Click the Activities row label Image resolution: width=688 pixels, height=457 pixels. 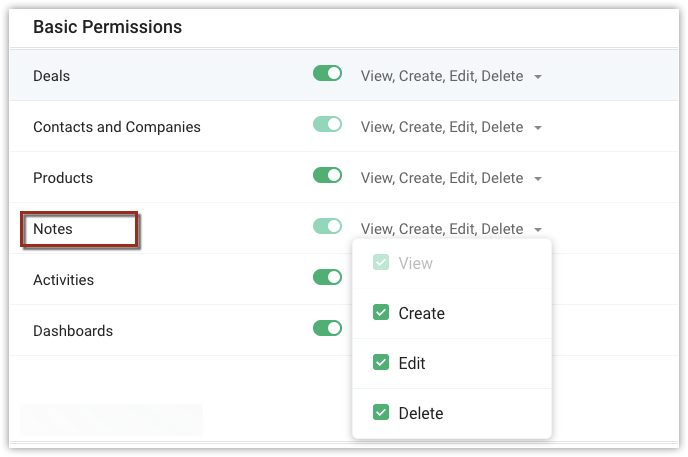(63, 280)
